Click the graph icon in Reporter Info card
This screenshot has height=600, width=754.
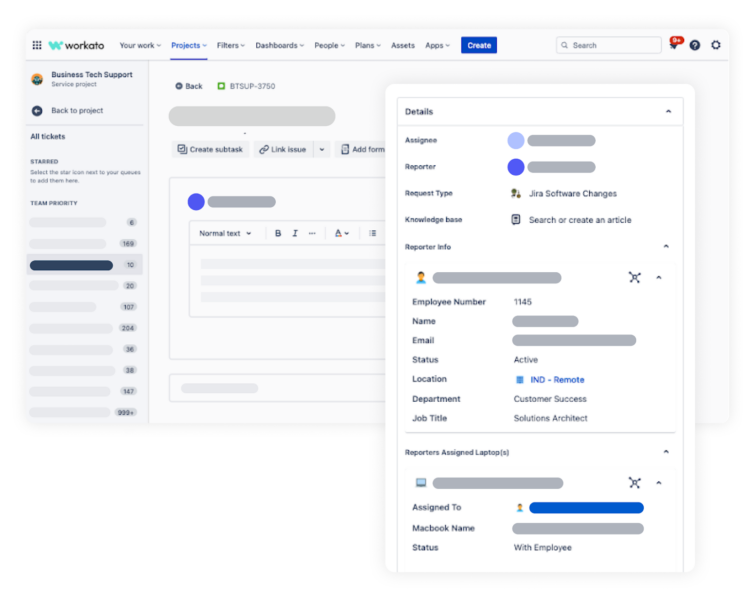point(634,277)
